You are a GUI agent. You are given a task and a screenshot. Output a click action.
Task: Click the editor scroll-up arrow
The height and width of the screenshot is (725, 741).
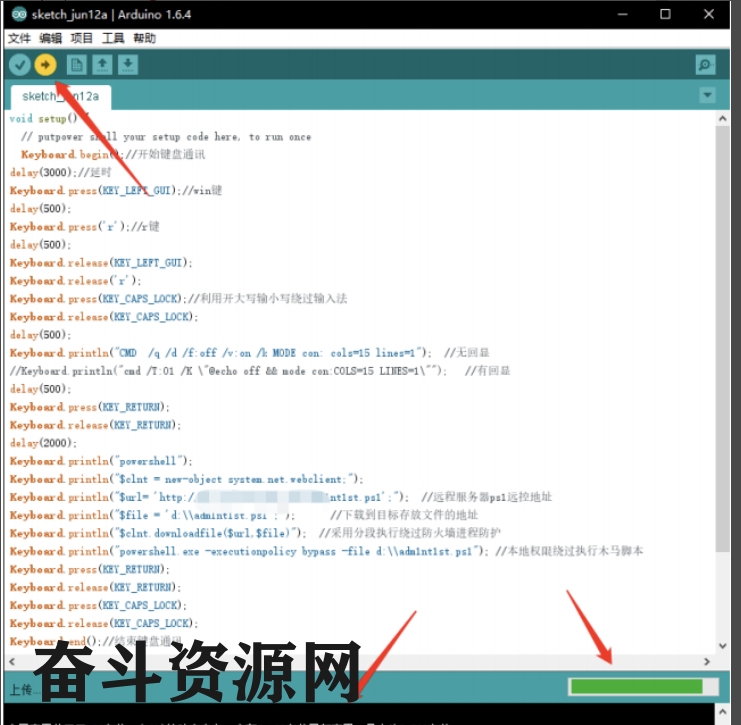(x=722, y=119)
